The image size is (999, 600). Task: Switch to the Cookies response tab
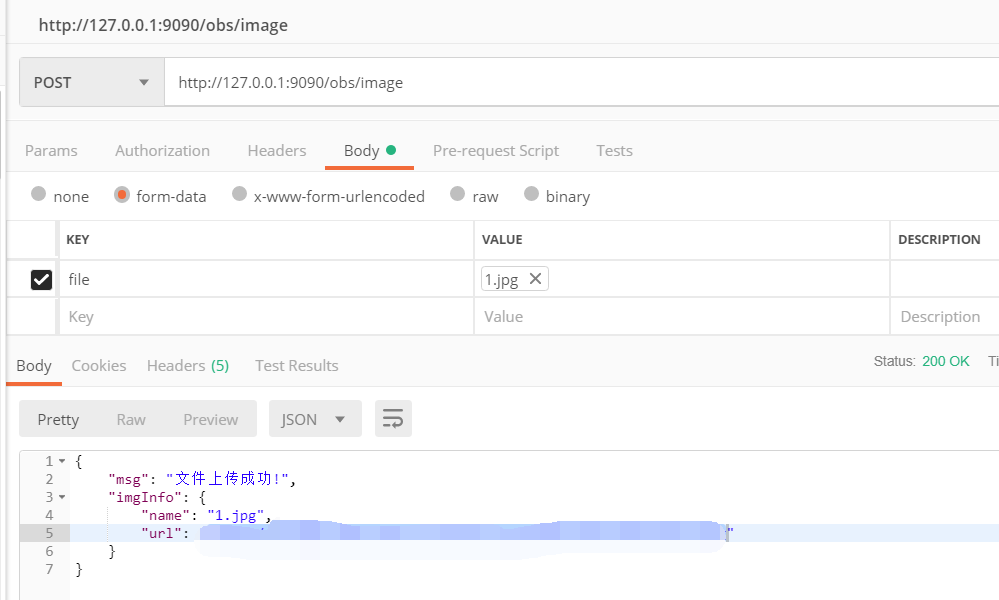(98, 365)
